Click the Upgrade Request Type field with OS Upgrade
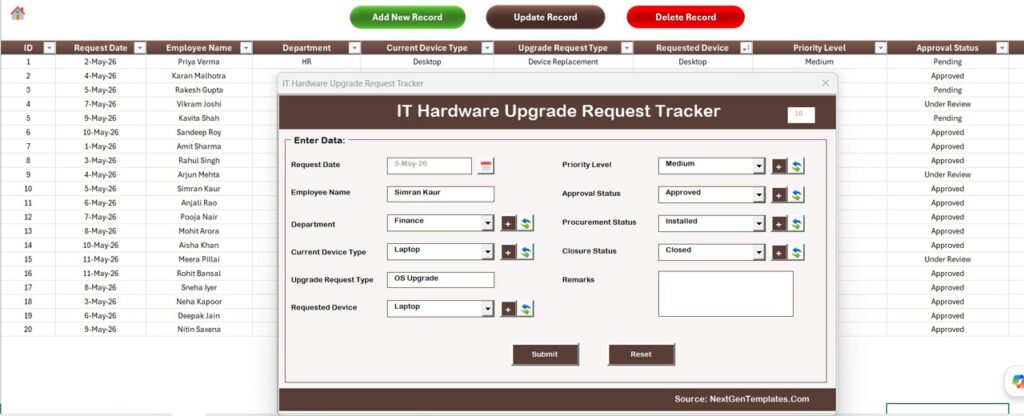The height and width of the screenshot is (416, 1024). click(x=441, y=280)
